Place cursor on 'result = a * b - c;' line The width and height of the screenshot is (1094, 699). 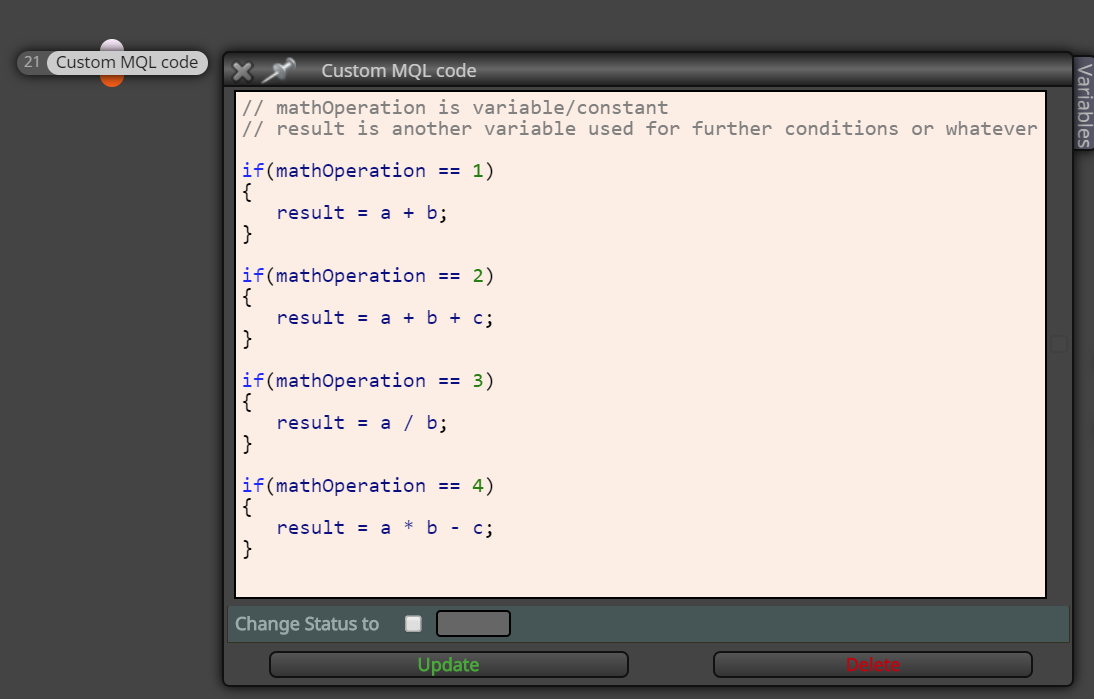pos(384,528)
